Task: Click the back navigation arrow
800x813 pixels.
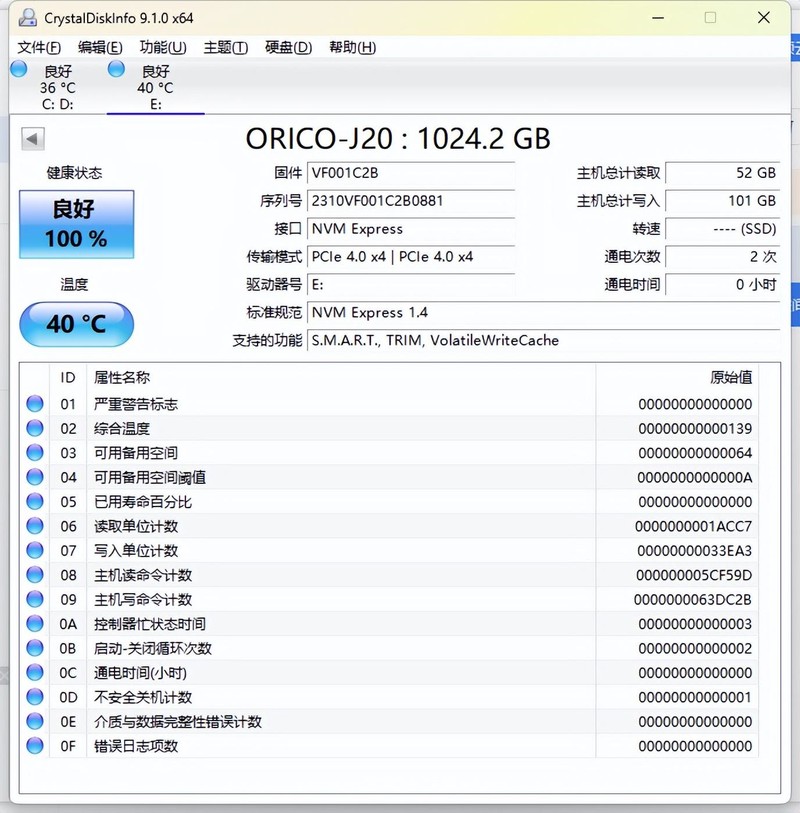Action: [33, 138]
